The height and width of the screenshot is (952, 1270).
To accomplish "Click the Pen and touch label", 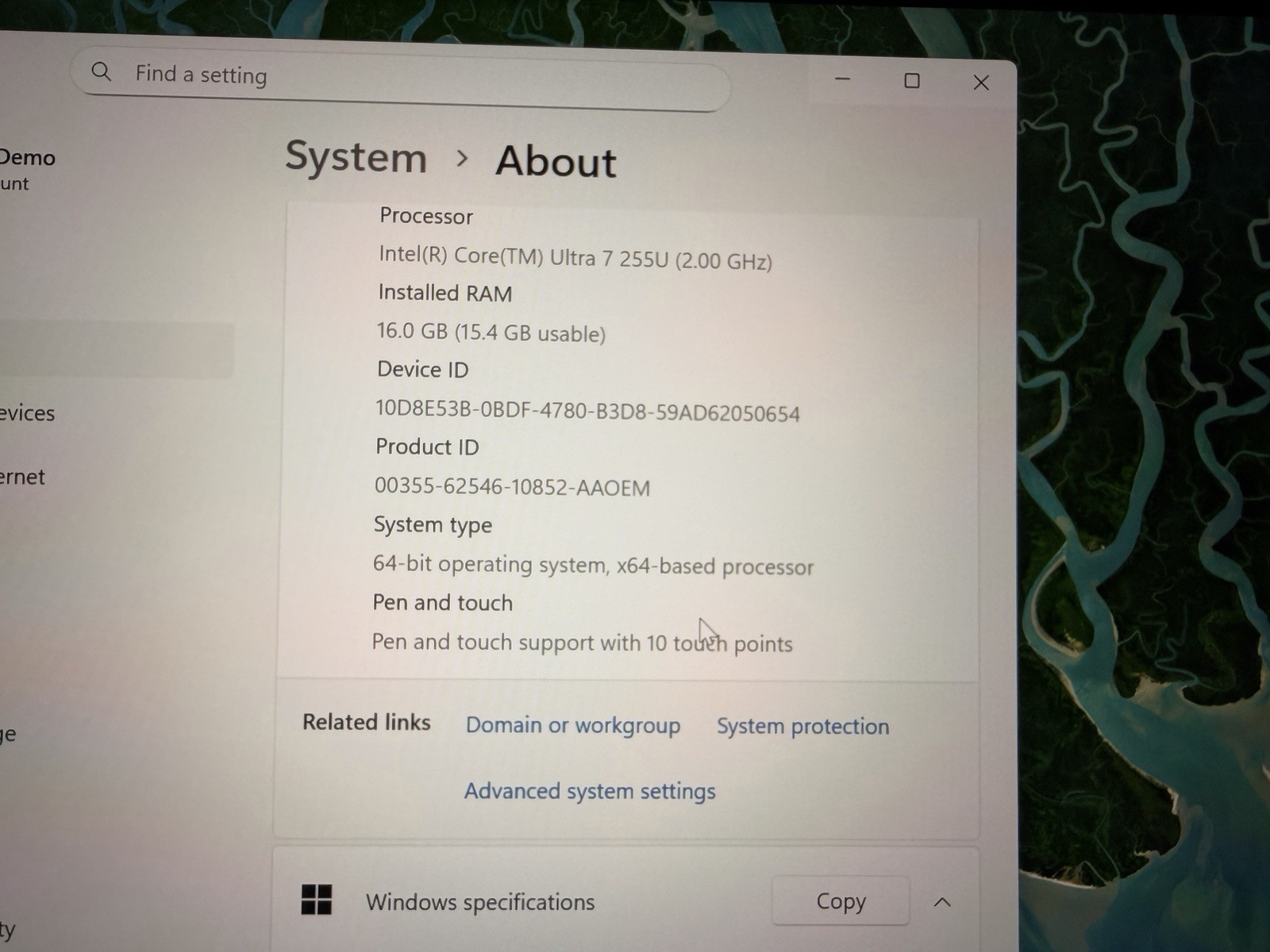I will [x=443, y=603].
